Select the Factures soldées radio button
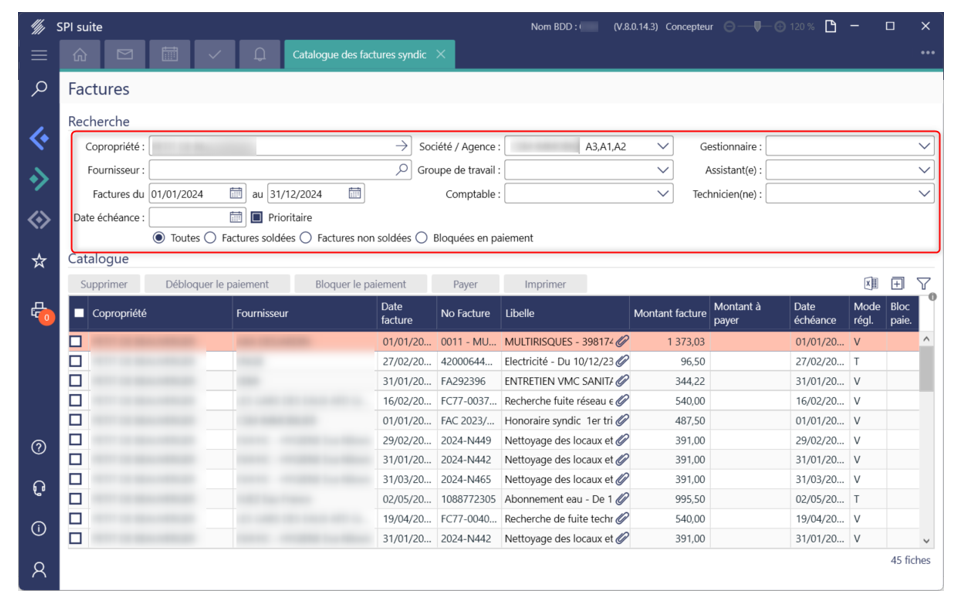Image resolution: width=977 pixels, height=597 pixels. (x=210, y=238)
